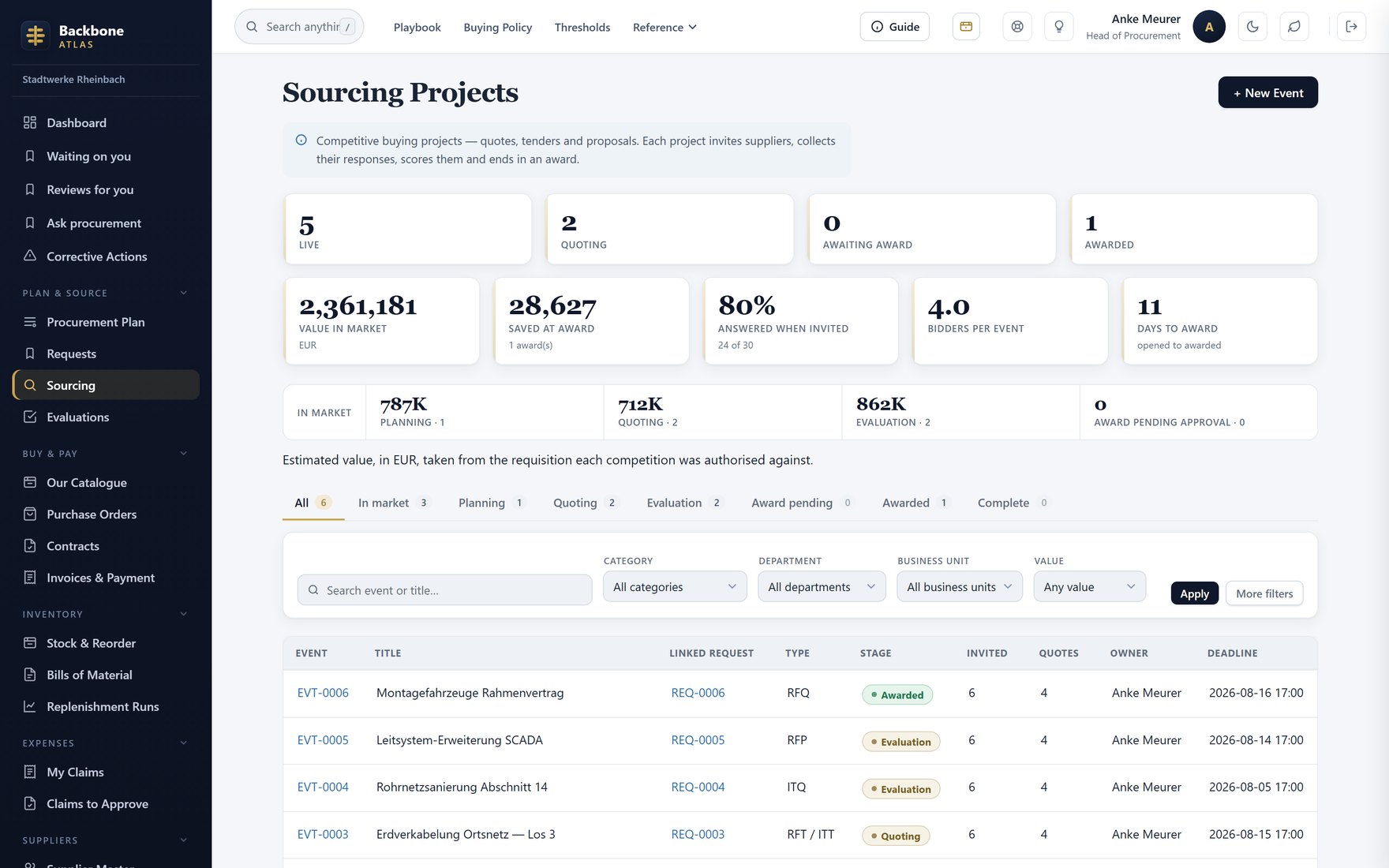Collapse the Inventory section
Screen dimensions: 1389x868
tap(184, 614)
